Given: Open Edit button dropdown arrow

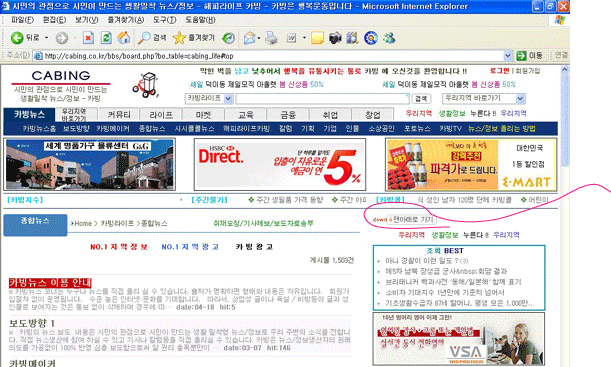Looking at the screenshot, I should coord(304,38).
